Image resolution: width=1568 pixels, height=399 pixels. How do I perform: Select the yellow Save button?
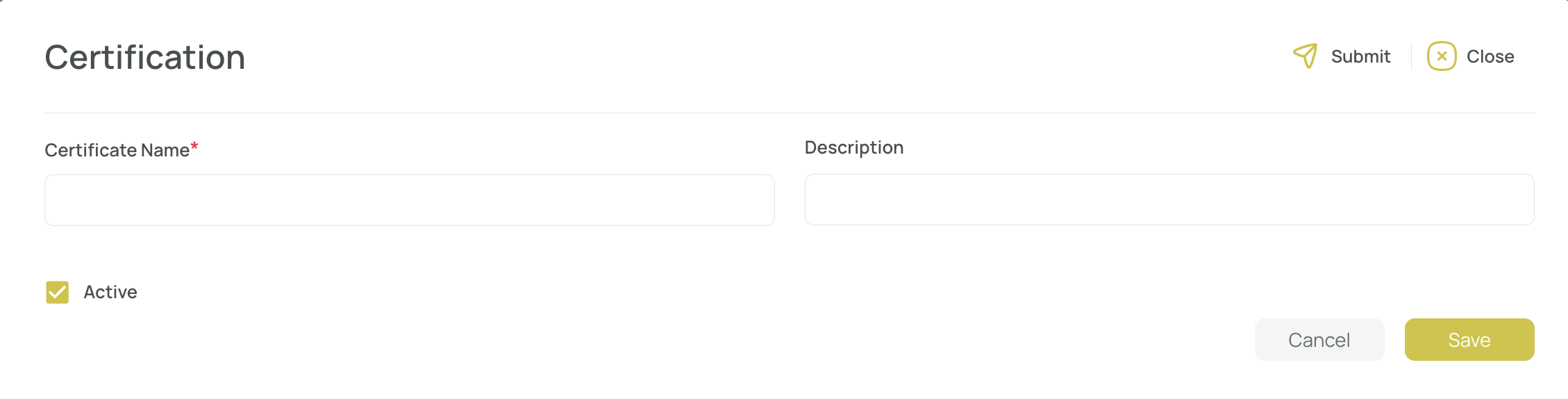[1469, 339]
